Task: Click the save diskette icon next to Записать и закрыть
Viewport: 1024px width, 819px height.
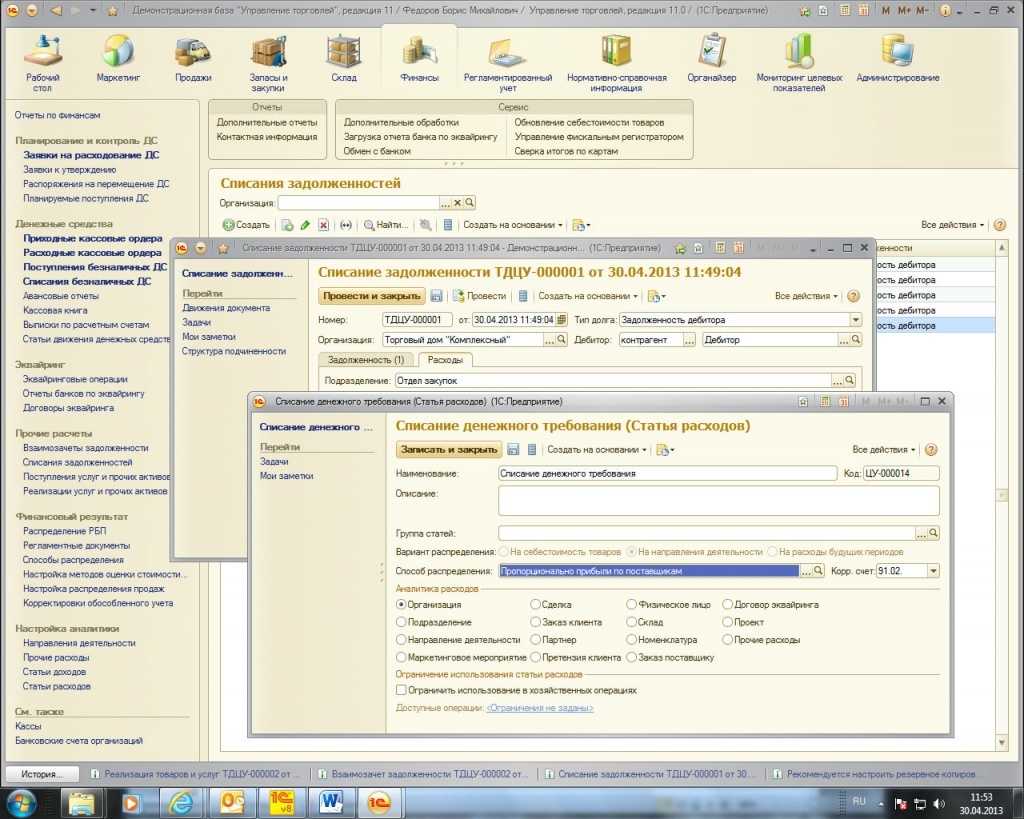Action: pyautogui.click(x=513, y=450)
